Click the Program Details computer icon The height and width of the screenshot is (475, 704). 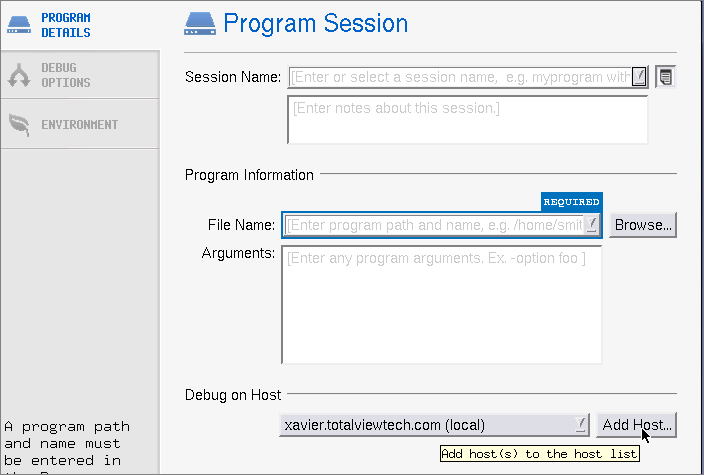click(x=19, y=24)
